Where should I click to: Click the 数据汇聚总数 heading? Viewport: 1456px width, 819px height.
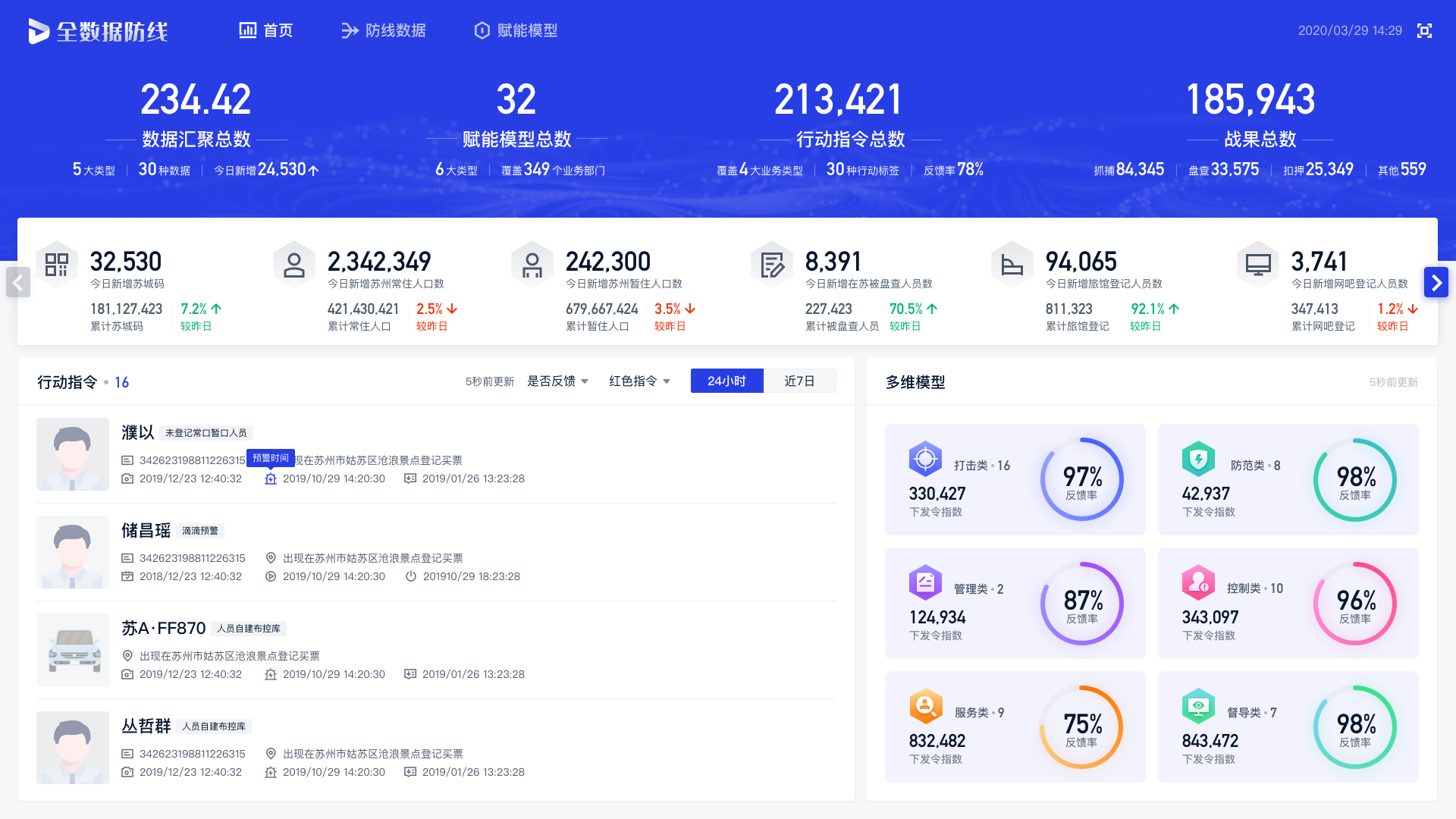(196, 140)
